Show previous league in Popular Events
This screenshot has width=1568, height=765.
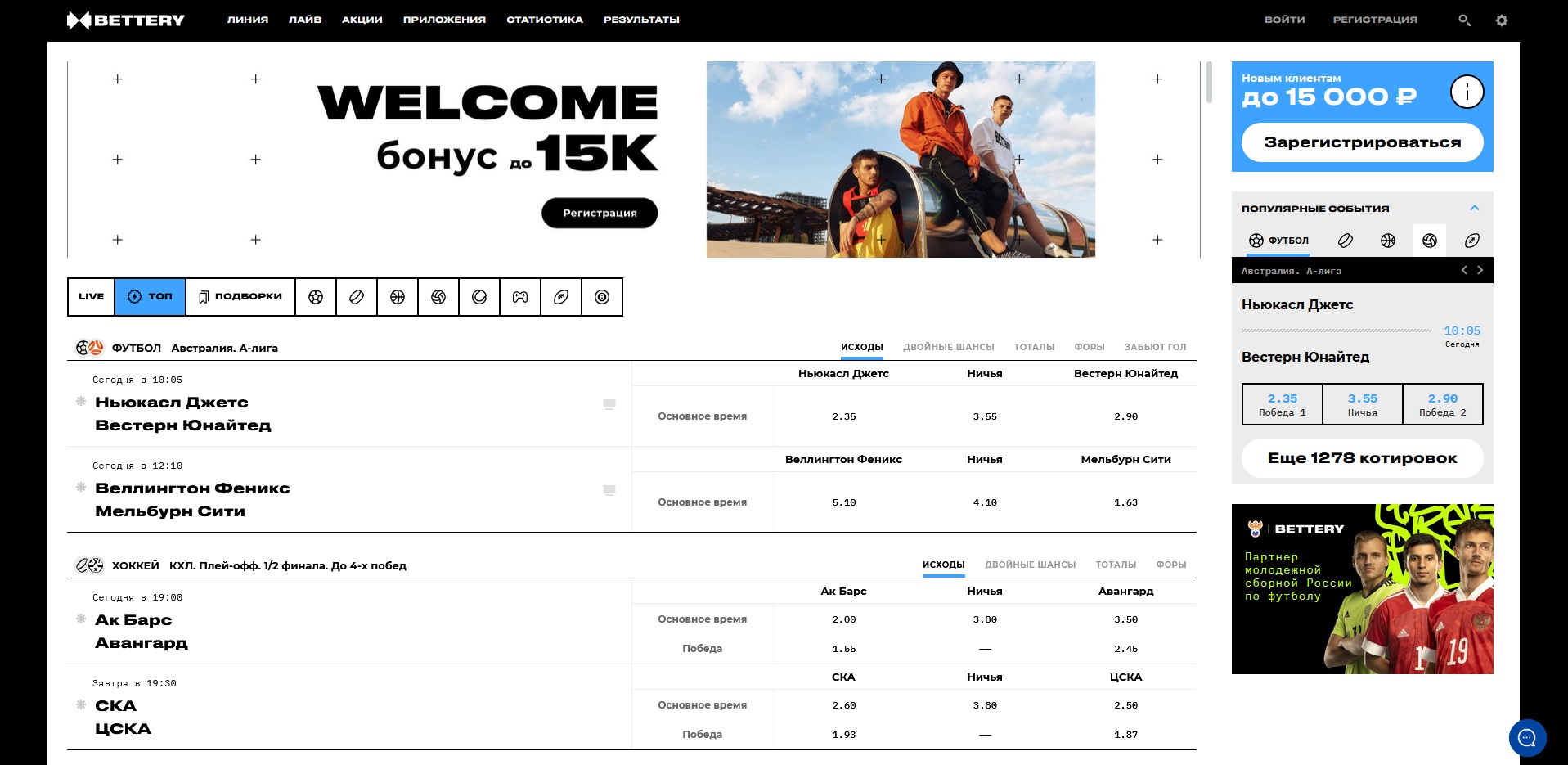[x=1464, y=270]
